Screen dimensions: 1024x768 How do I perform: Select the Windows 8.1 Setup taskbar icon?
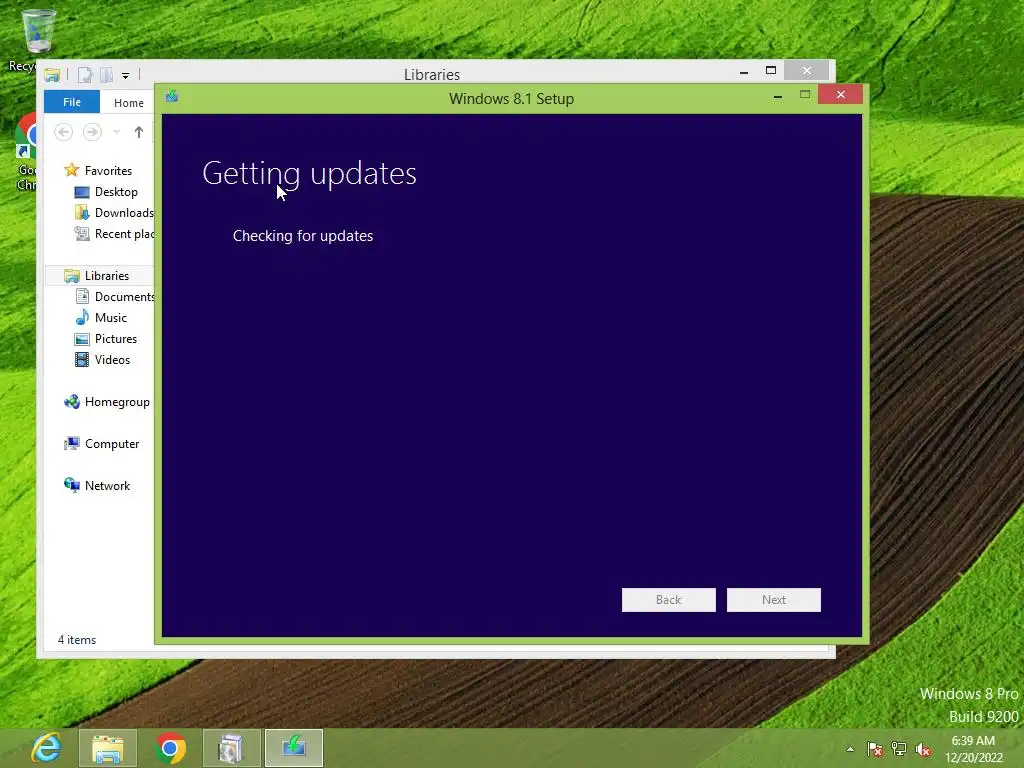(x=294, y=748)
